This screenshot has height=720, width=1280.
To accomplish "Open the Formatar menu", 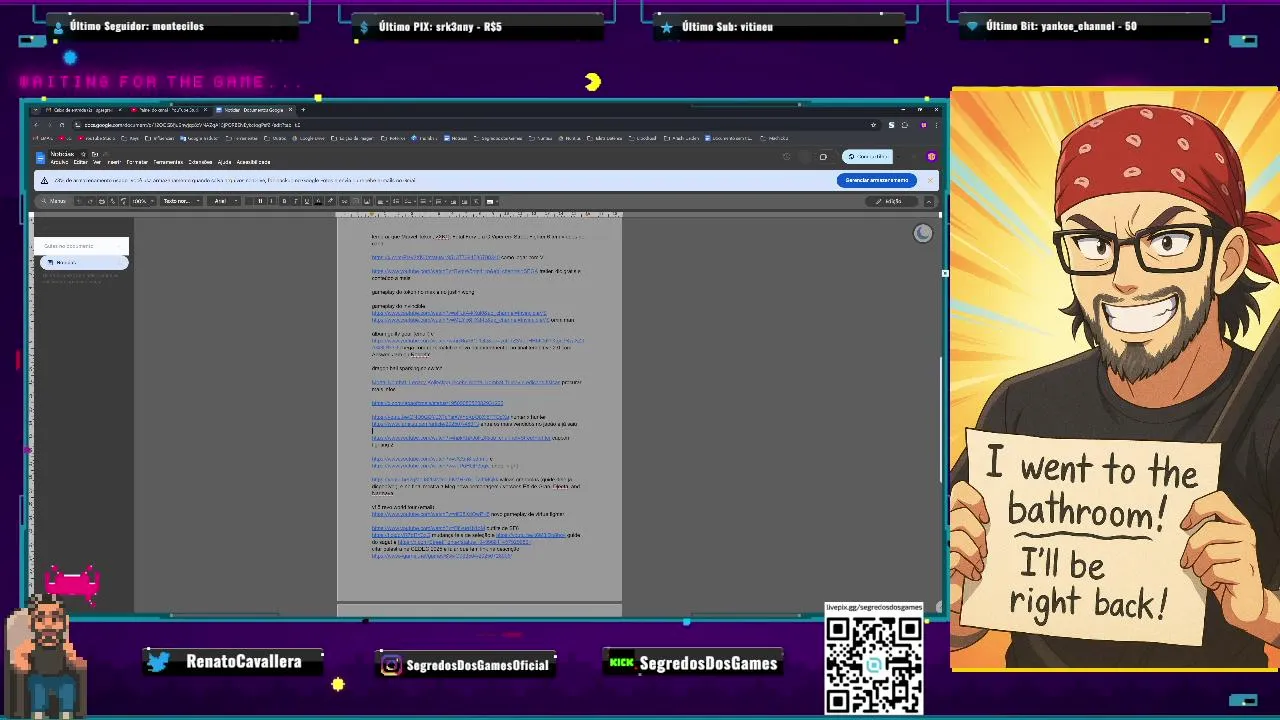I will 137,162.
